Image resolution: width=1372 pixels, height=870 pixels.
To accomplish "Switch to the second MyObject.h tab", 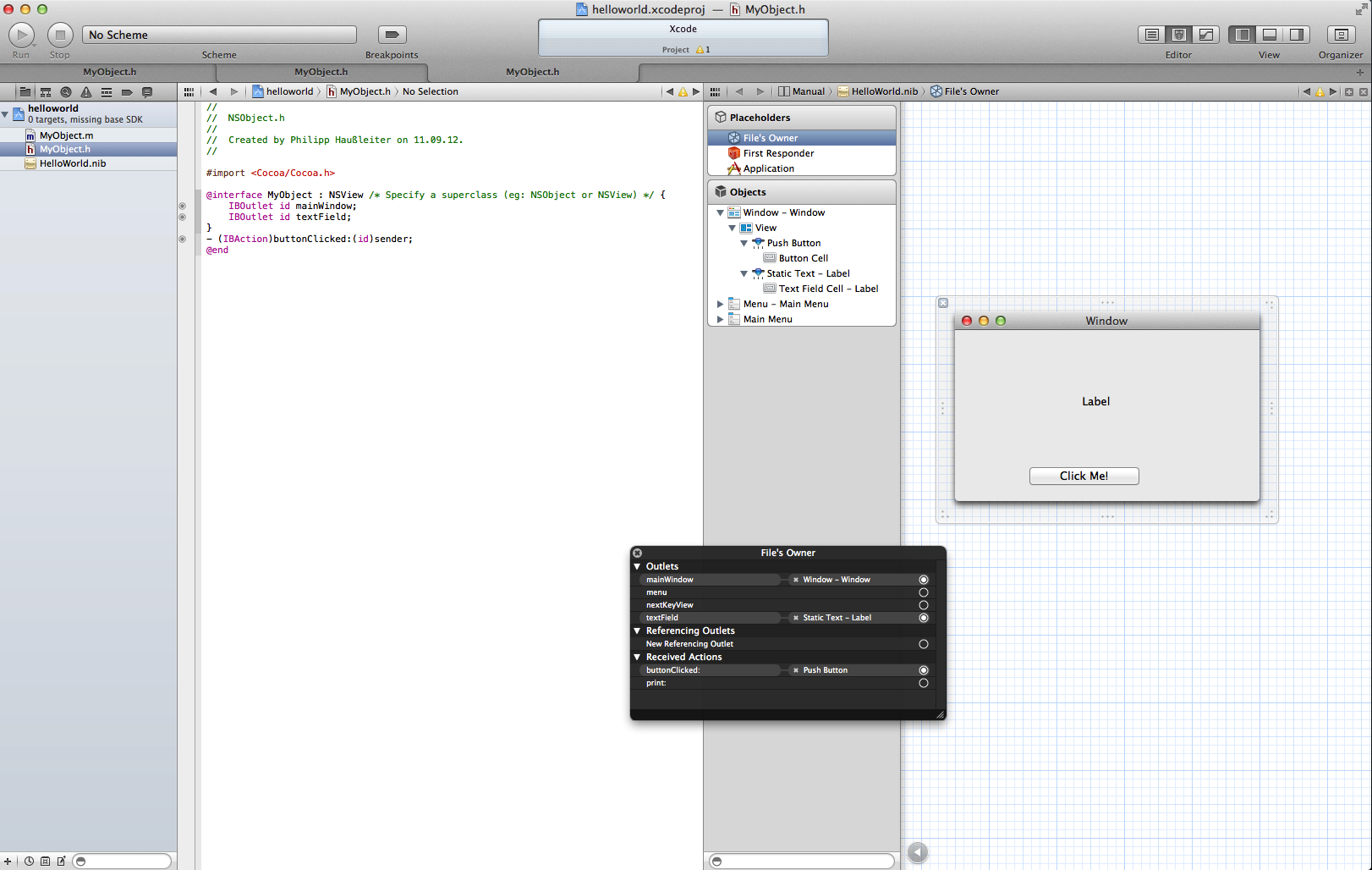I will point(321,72).
